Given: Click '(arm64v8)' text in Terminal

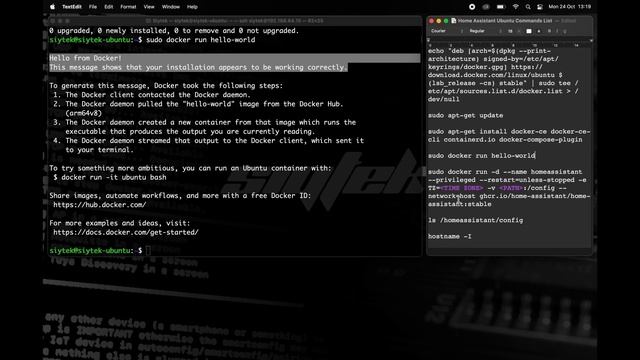Looking at the screenshot, I should click(x=83, y=113).
